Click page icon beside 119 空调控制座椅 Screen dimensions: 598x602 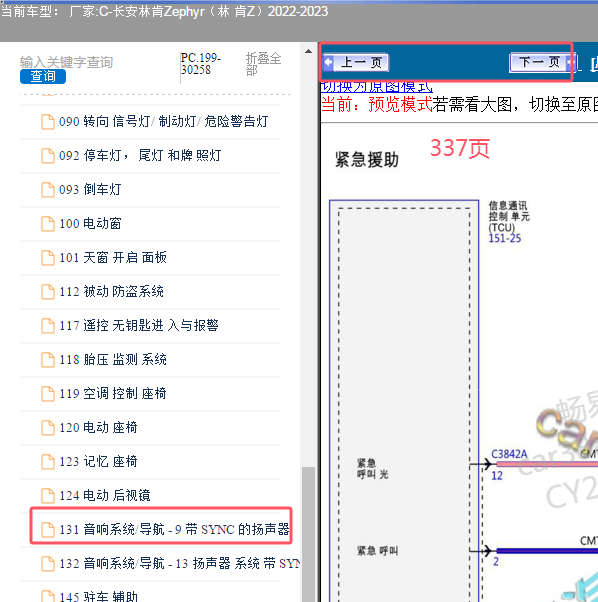pyautogui.click(x=48, y=394)
